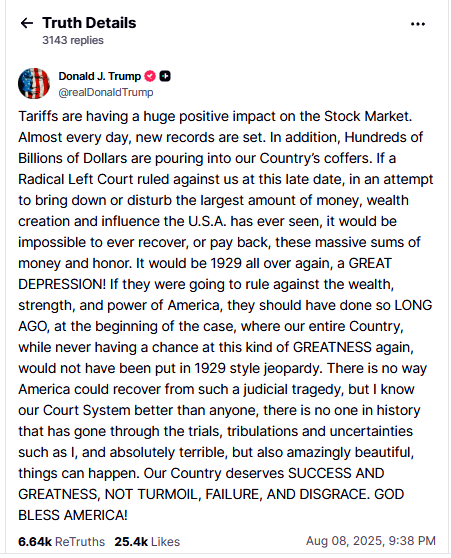Viewport: 451px width, 558px height.
Task: Click the closing "BLESS AMERICA!" text
Action: pos(73,515)
